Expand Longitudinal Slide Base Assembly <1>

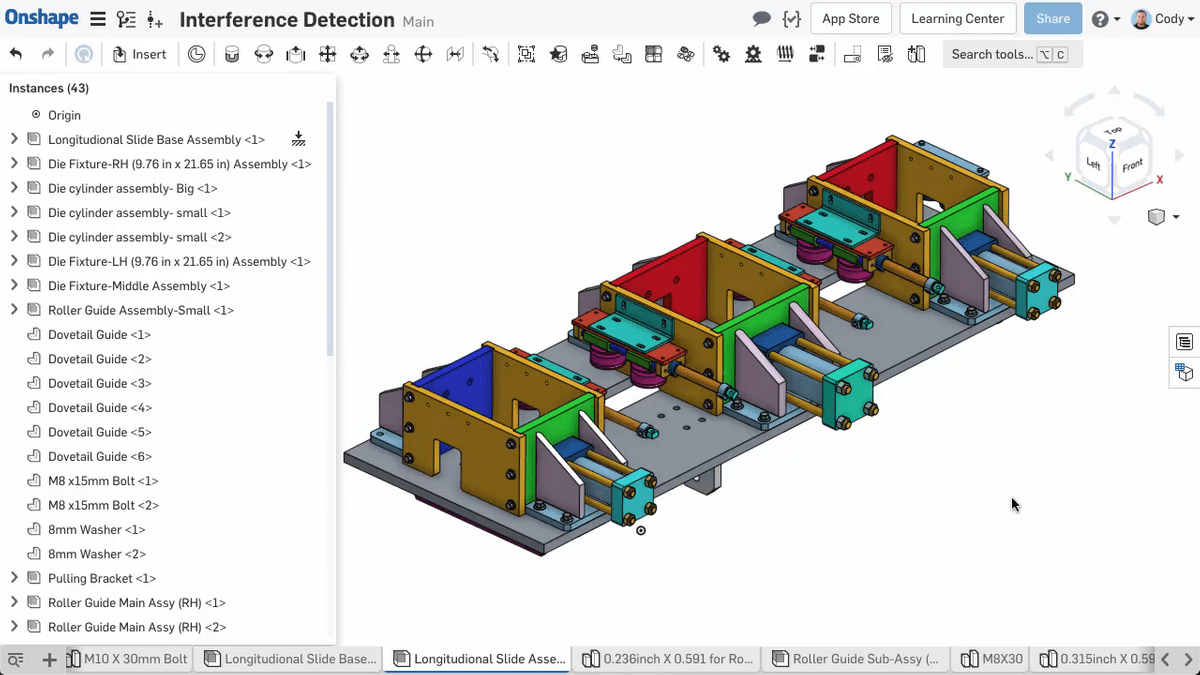(14, 139)
